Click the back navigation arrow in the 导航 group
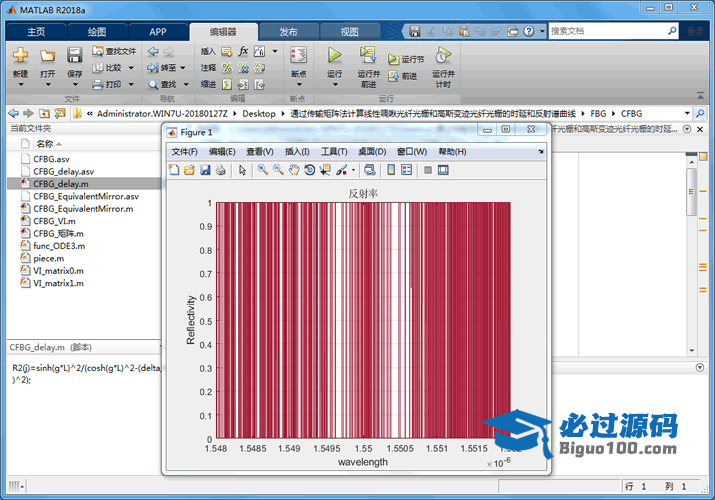Screen dimensions: 715x500 click(x=153, y=52)
